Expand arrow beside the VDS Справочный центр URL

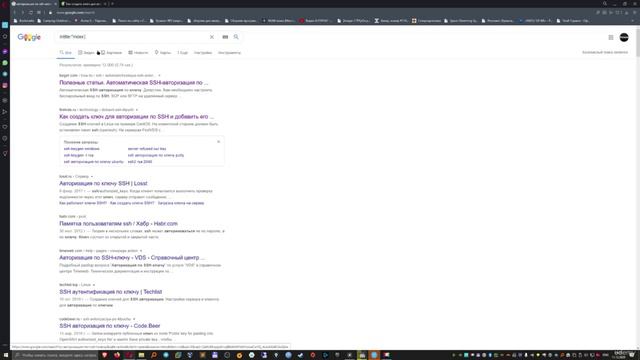[x=141, y=251]
